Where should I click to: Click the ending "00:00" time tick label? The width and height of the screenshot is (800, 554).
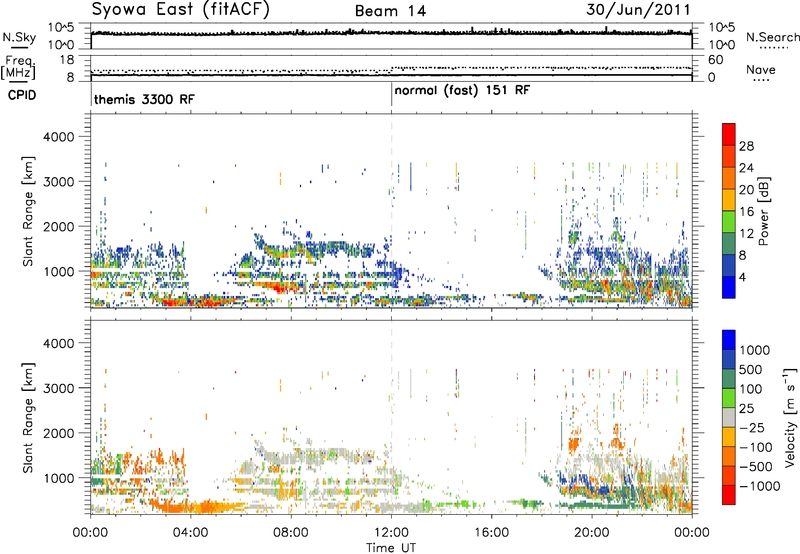[x=692, y=533]
